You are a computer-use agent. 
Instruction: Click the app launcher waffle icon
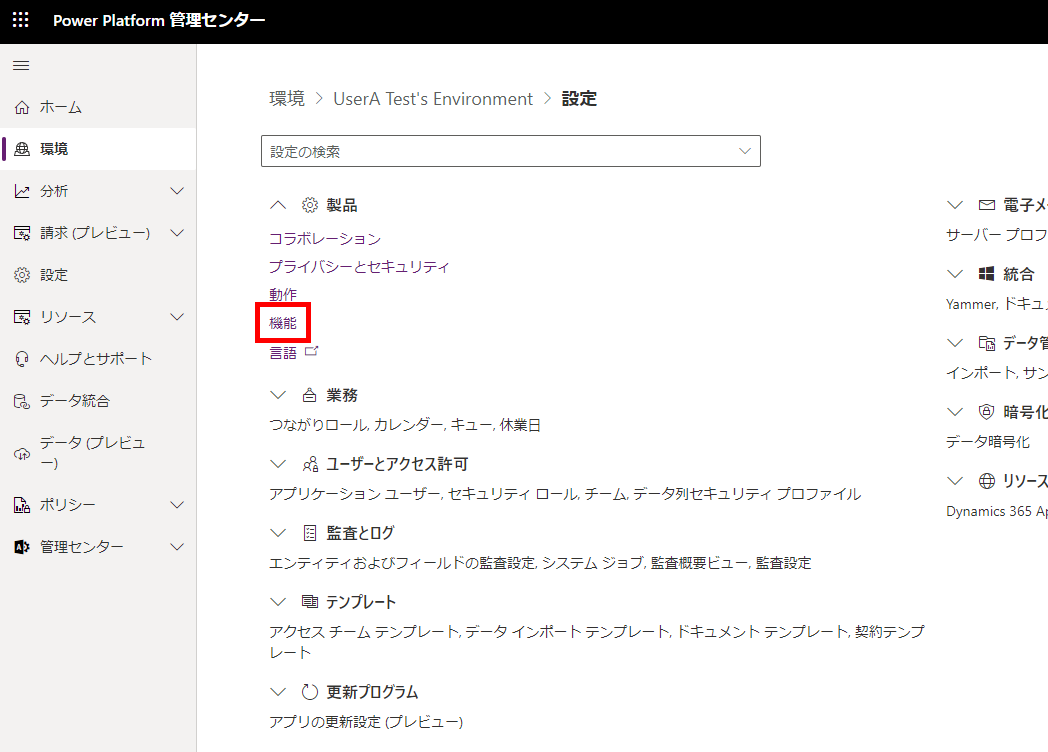(x=20, y=20)
